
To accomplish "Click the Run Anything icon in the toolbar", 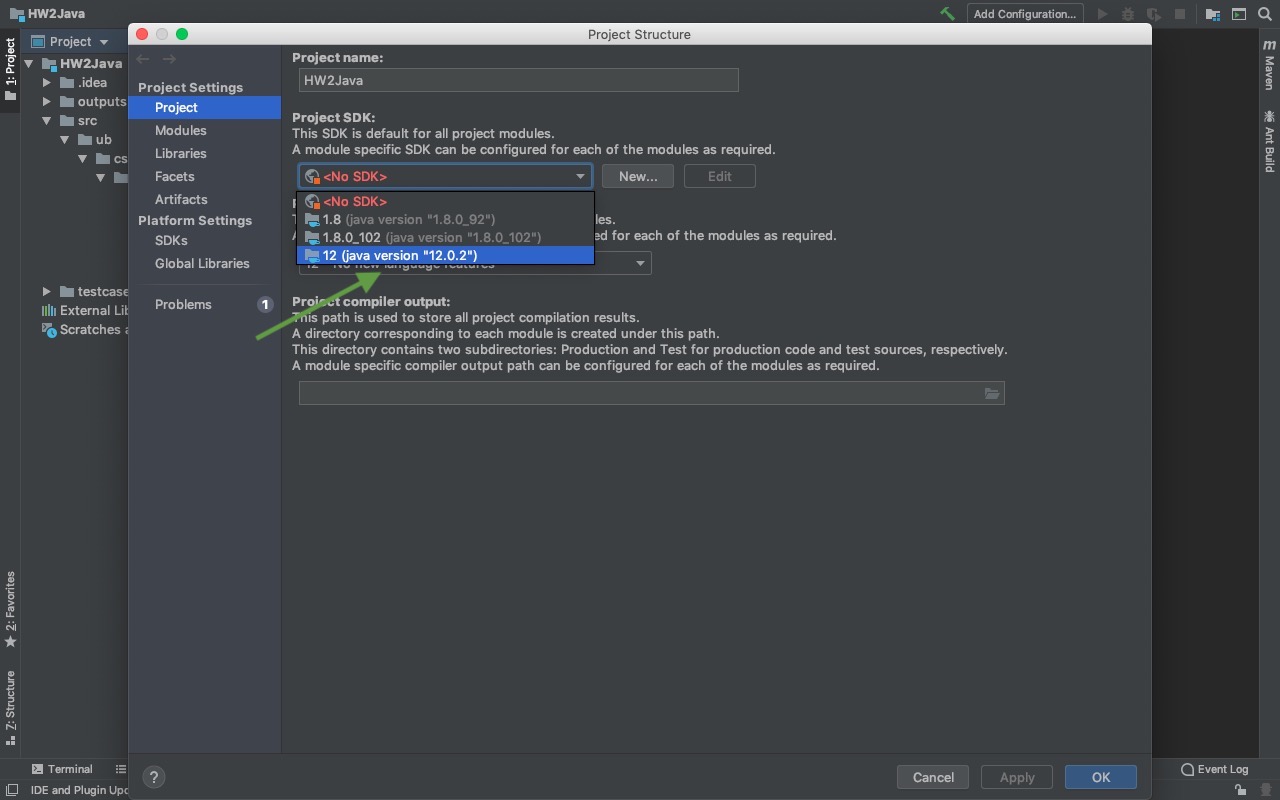I will click(1239, 14).
